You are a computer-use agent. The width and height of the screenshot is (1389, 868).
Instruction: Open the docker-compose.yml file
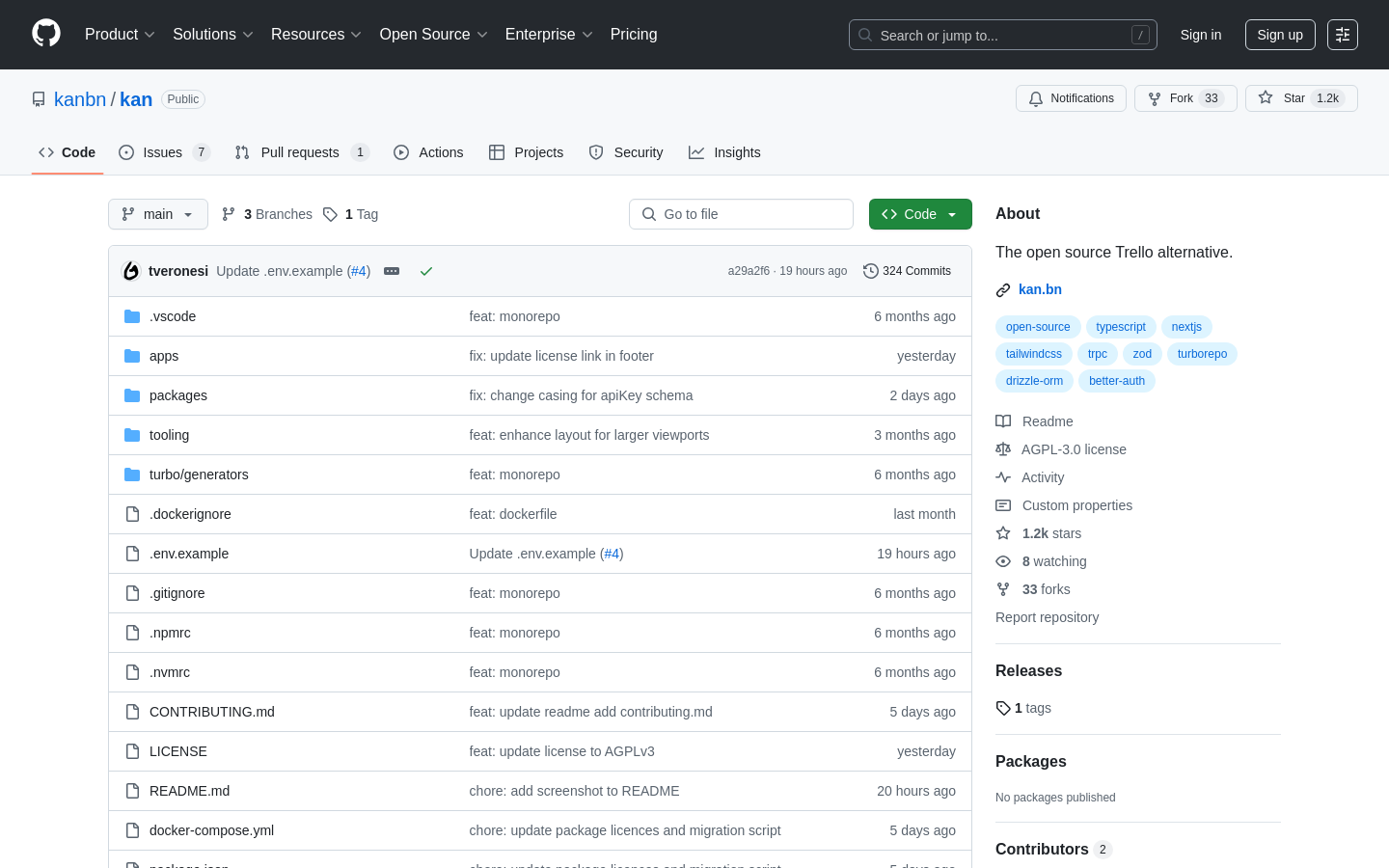click(211, 830)
